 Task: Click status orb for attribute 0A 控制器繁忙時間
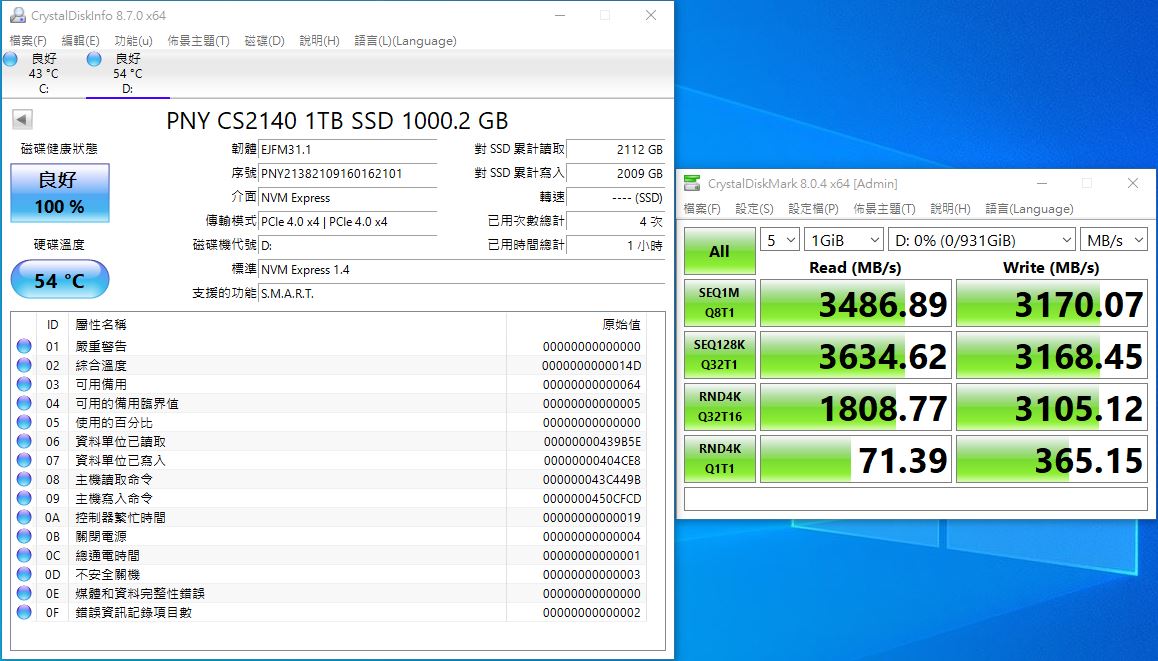point(24,517)
